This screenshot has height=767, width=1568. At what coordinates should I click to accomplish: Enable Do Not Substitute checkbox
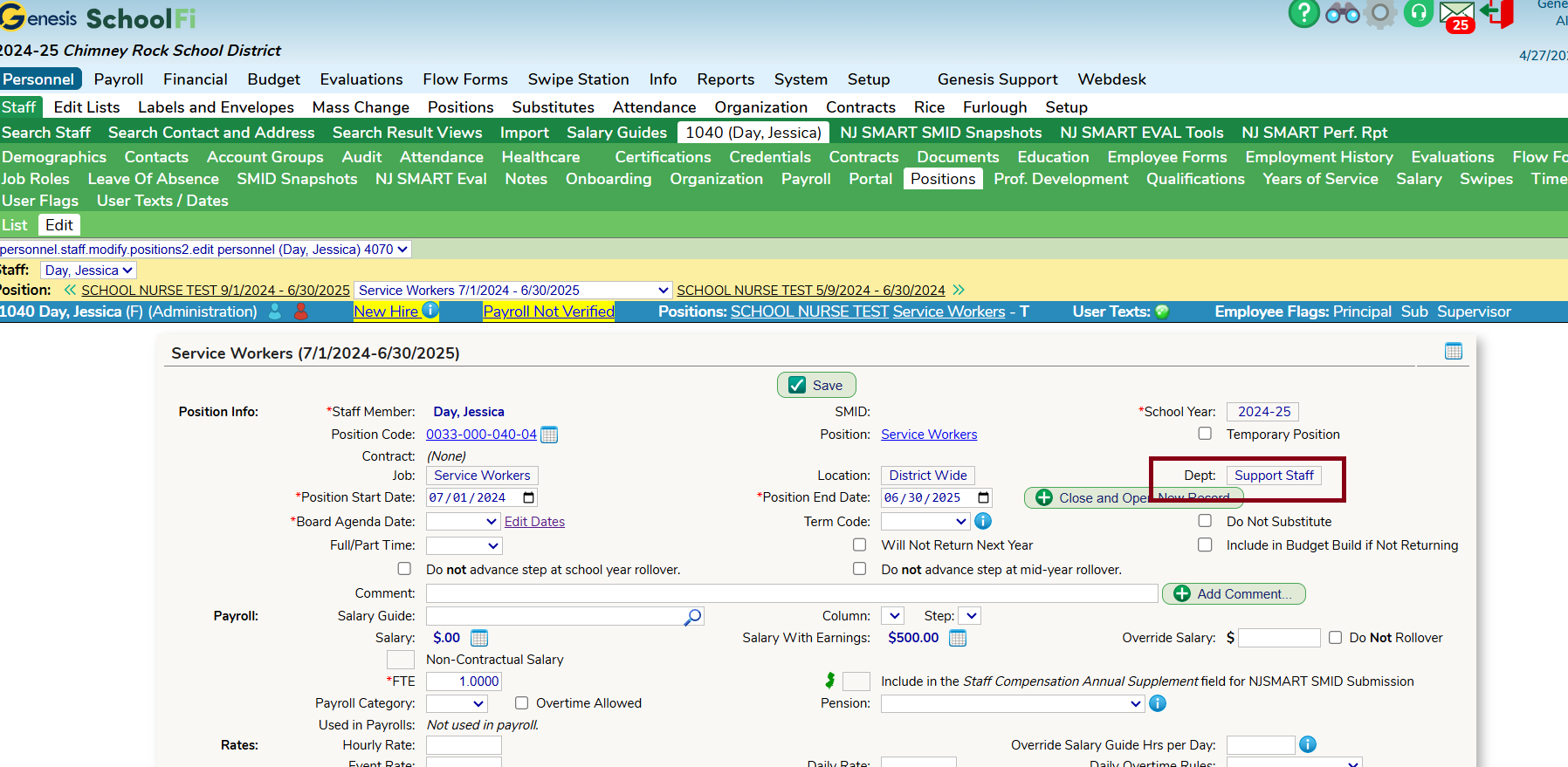(1205, 521)
